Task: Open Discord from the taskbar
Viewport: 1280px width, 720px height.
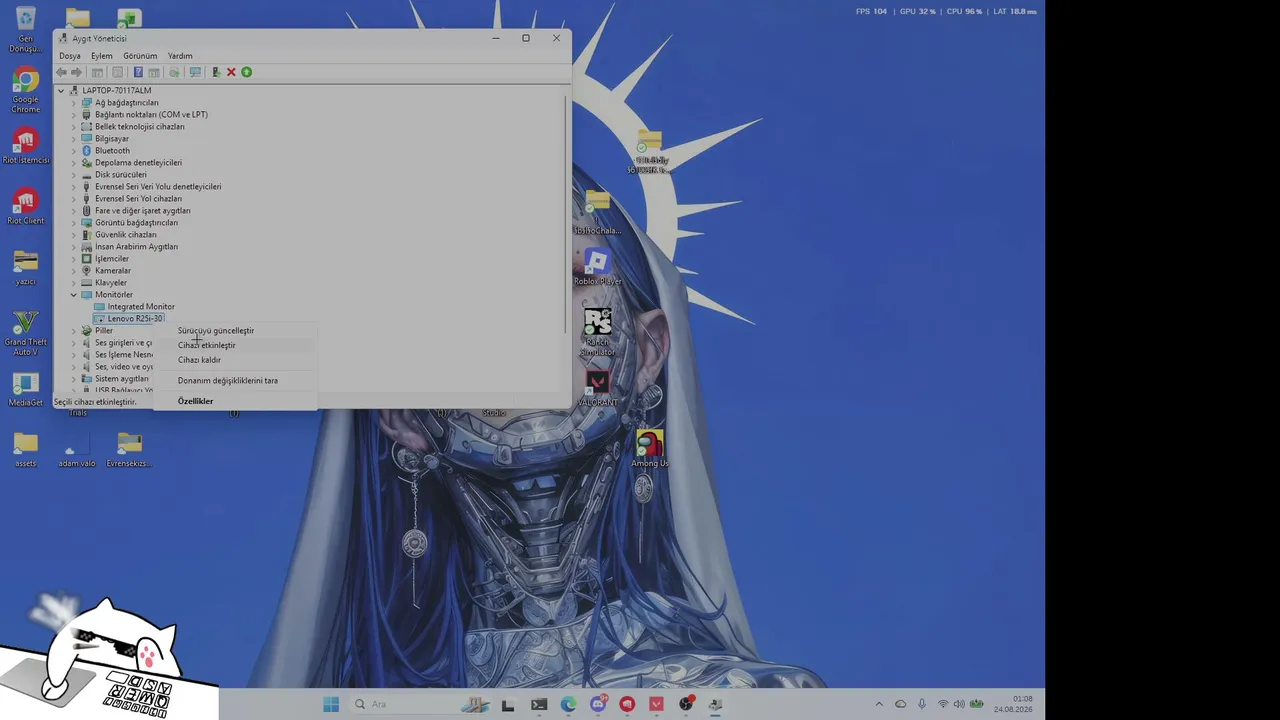Action: tap(598, 704)
